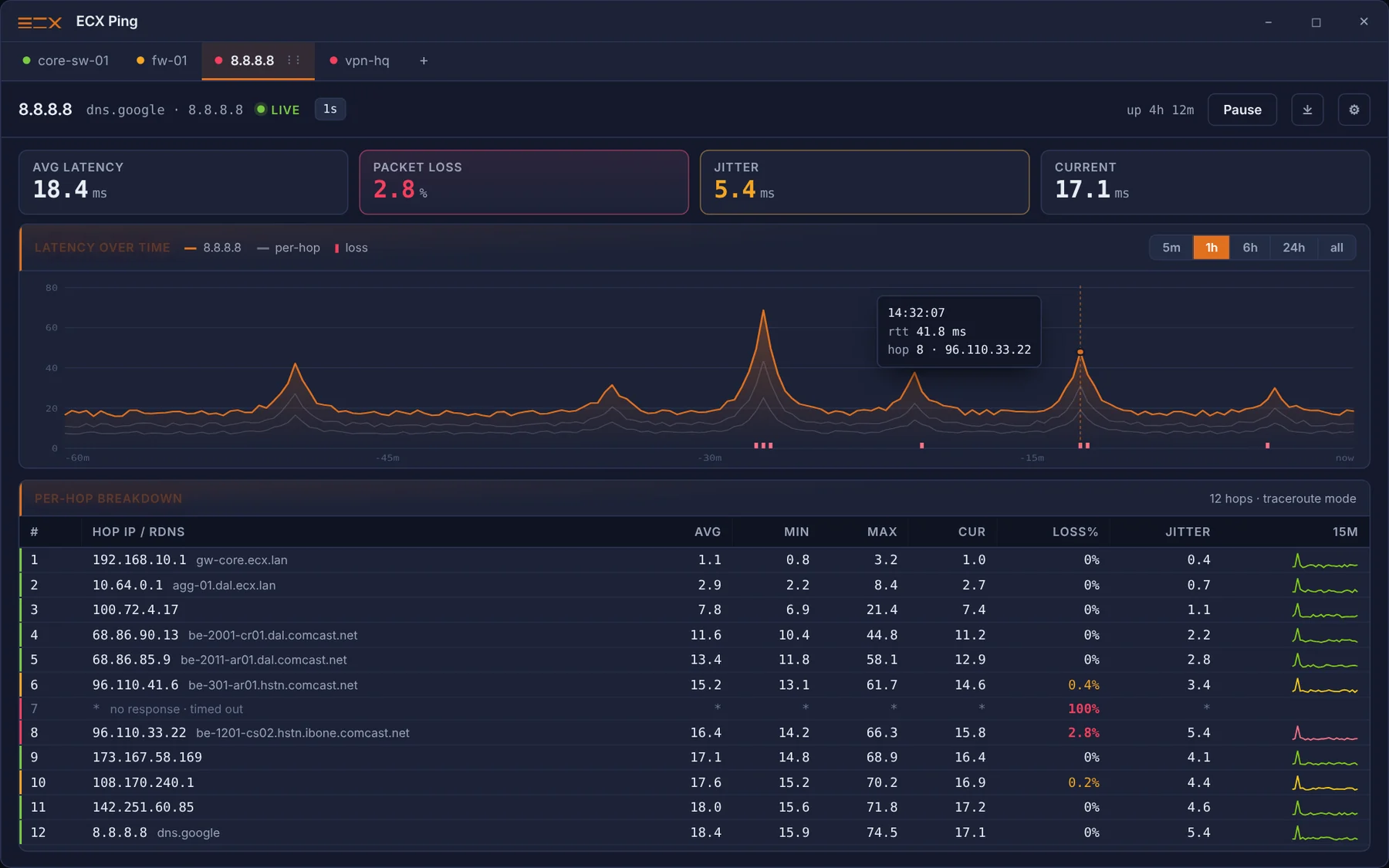The image size is (1389, 868).
Task: Select hop row 96.110.33.22
Action: pos(694,733)
